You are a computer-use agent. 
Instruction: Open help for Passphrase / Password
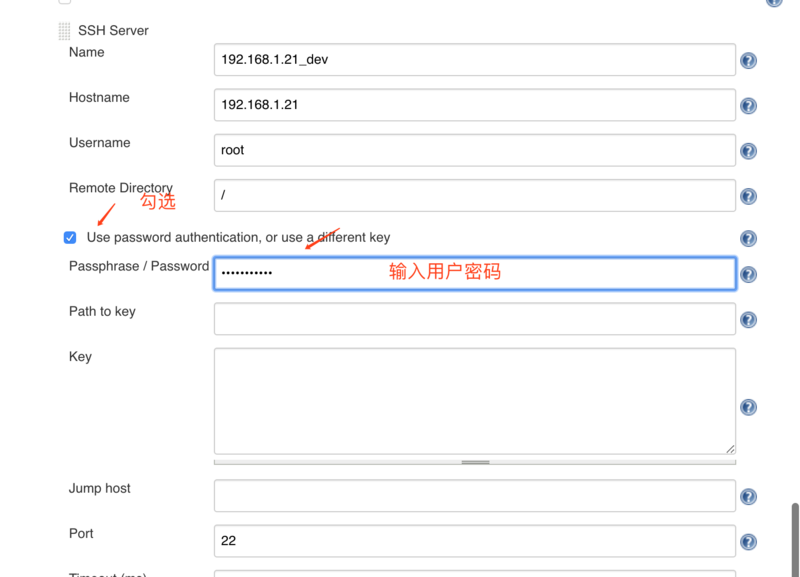pos(748,273)
